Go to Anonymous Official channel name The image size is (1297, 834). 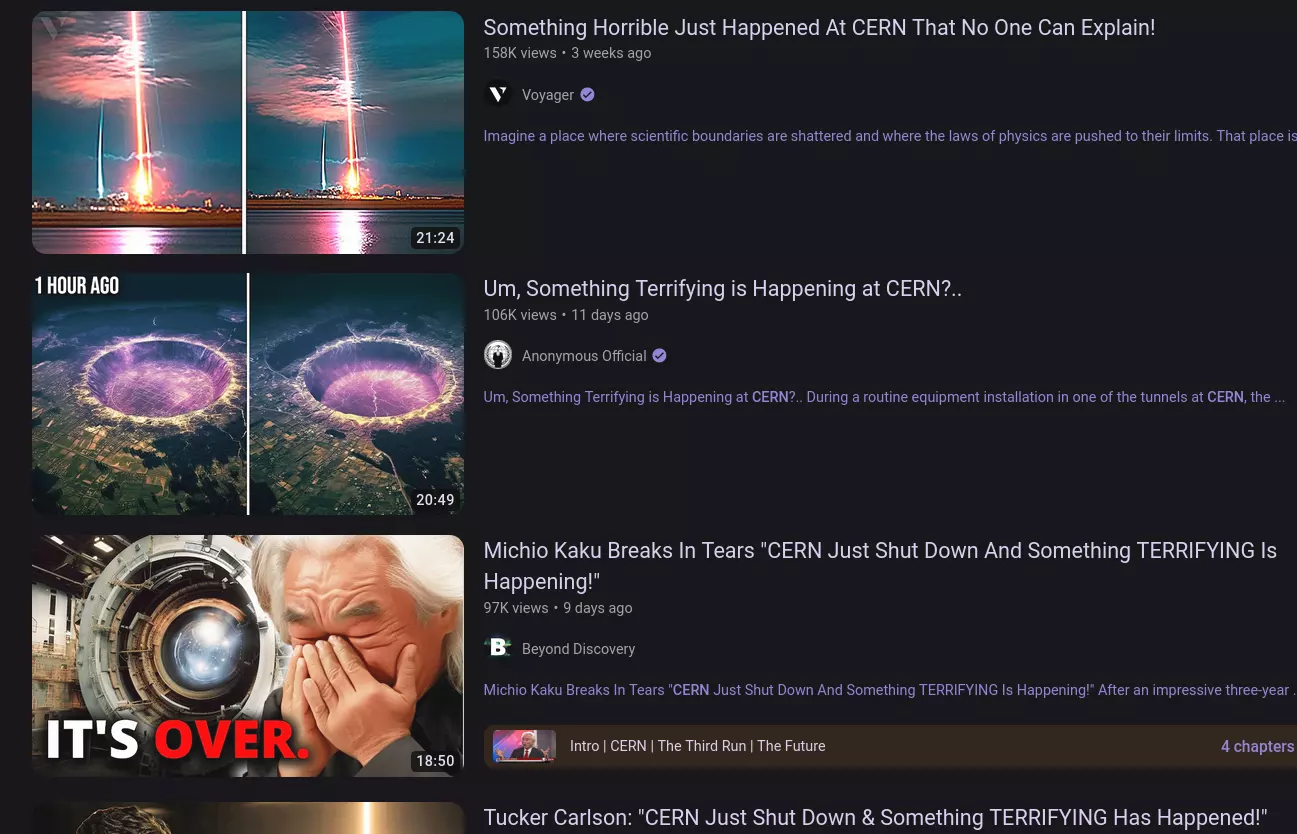584,356
